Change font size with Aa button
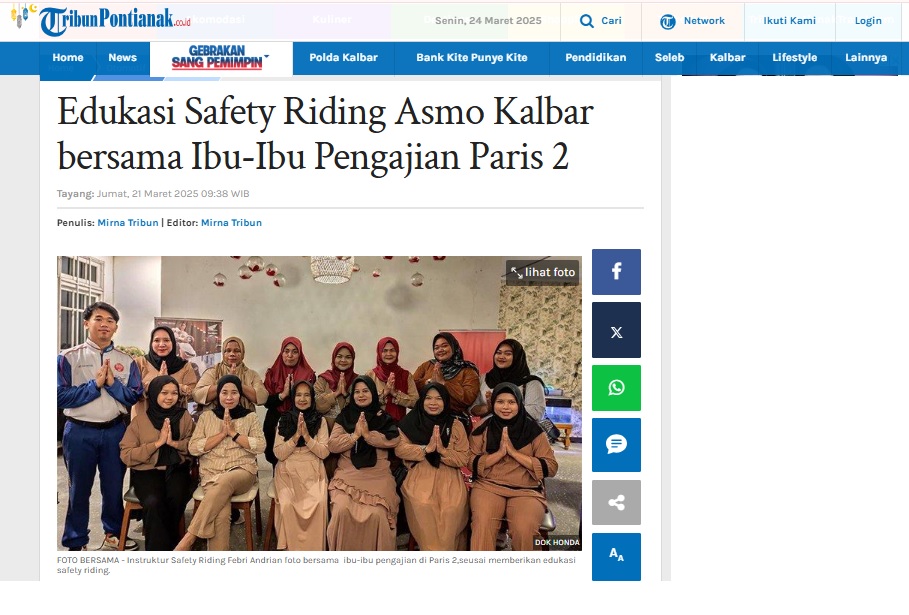909x615 pixels. pos(616,556)
